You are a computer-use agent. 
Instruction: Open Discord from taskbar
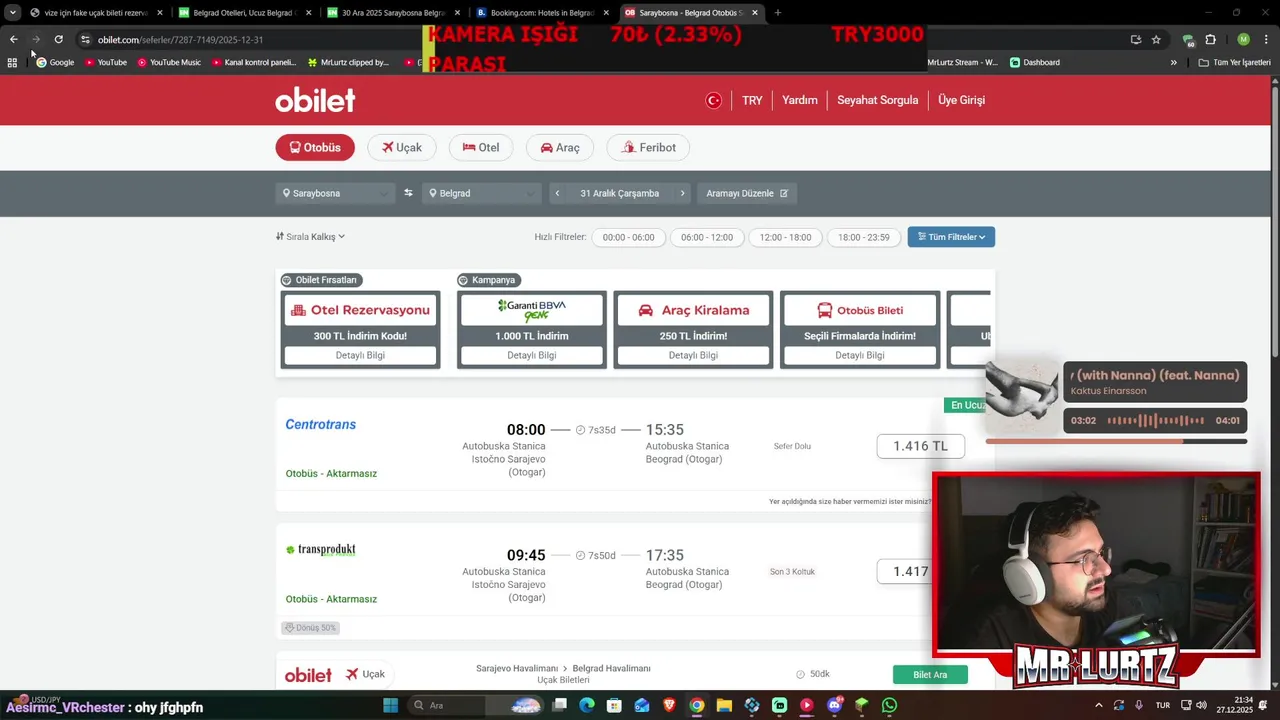(x=835, y=705)
